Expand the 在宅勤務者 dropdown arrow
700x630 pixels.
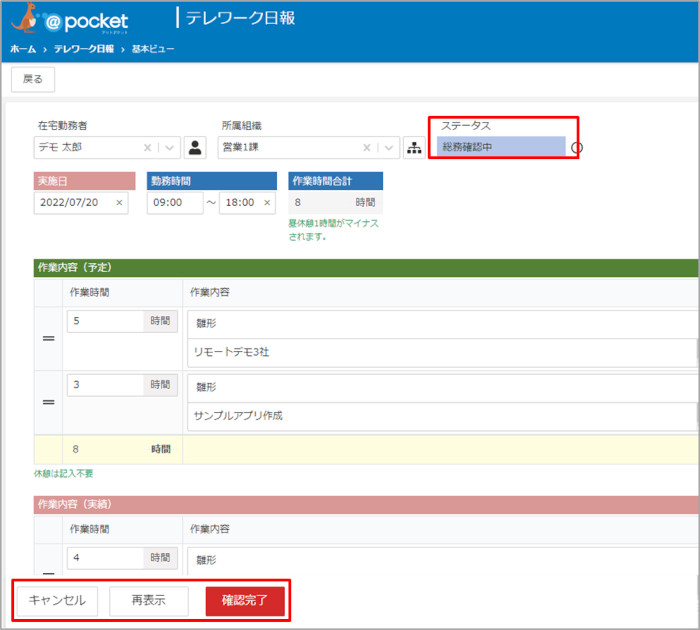pyautogui.click(x=170, y=148)
